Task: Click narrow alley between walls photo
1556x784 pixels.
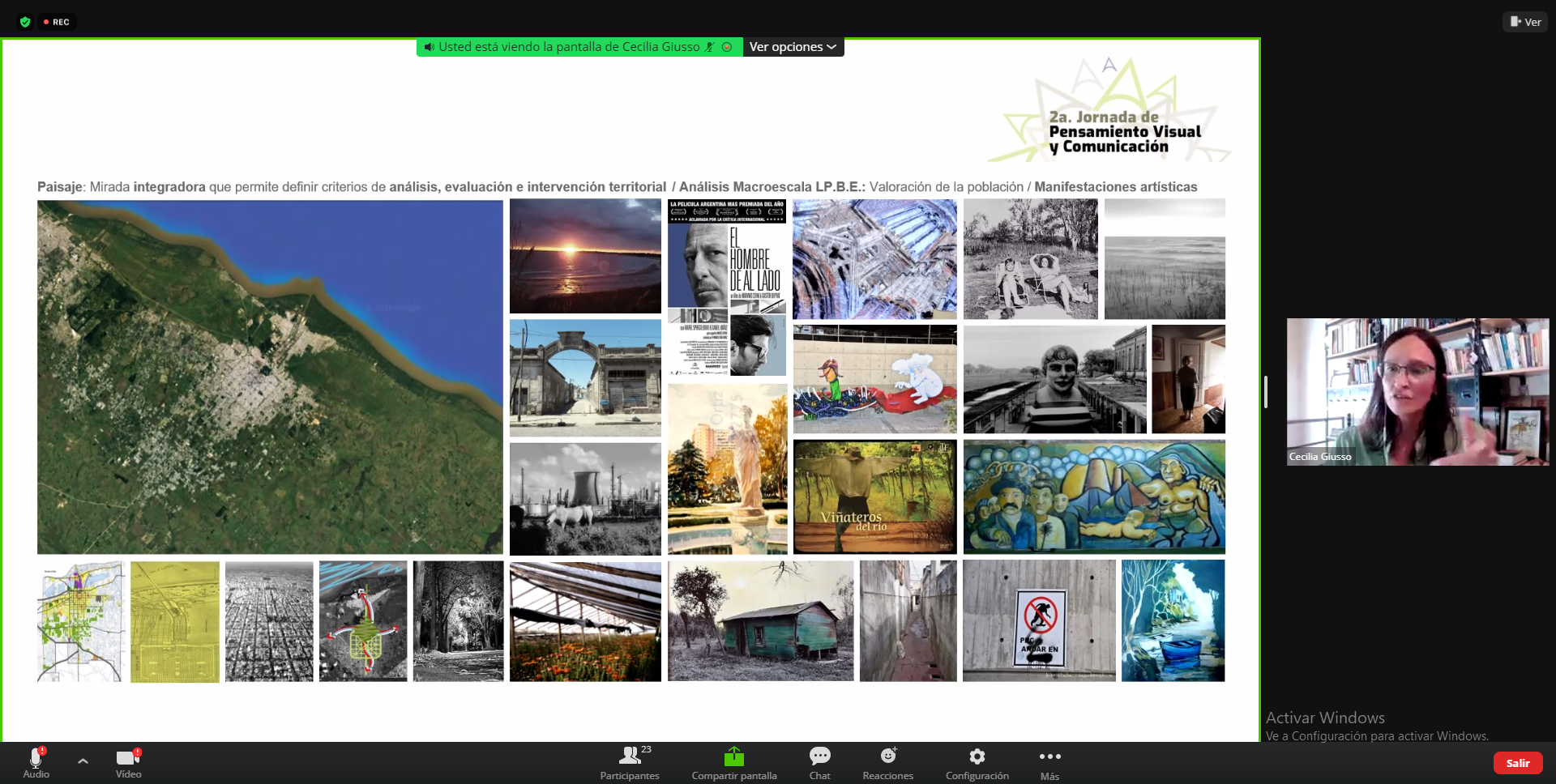Action: coord(908,620)
